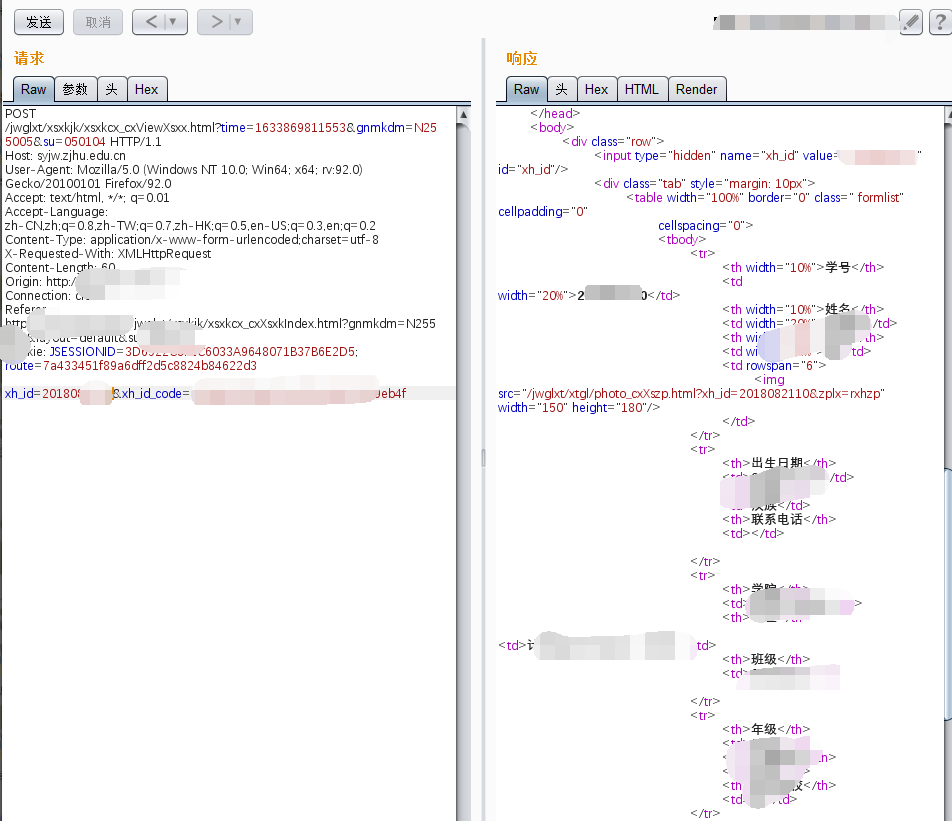Click the User-Agent header line

pyautogui.click(x=184, y=169)
